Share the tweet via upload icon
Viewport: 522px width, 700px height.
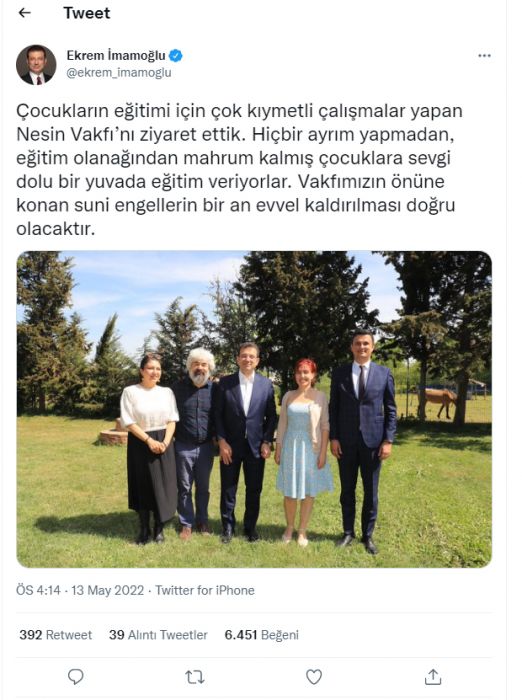point(432,677)
